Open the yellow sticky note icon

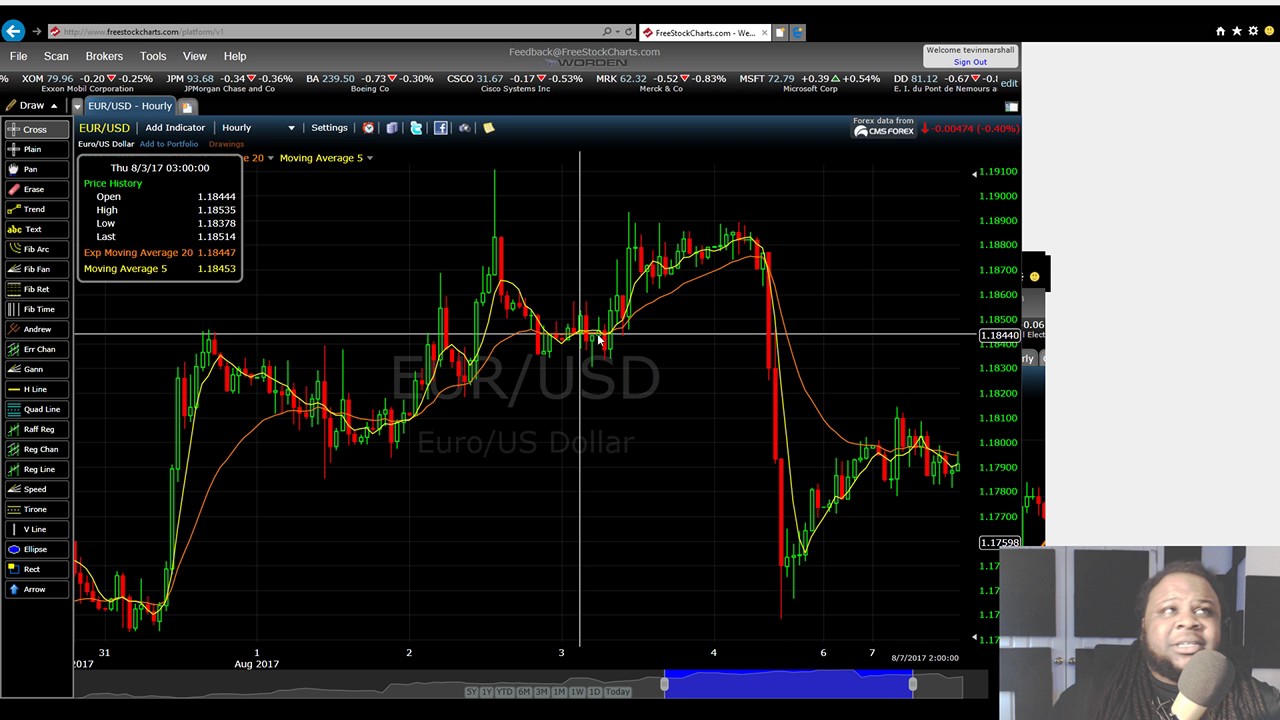[488, 128]
